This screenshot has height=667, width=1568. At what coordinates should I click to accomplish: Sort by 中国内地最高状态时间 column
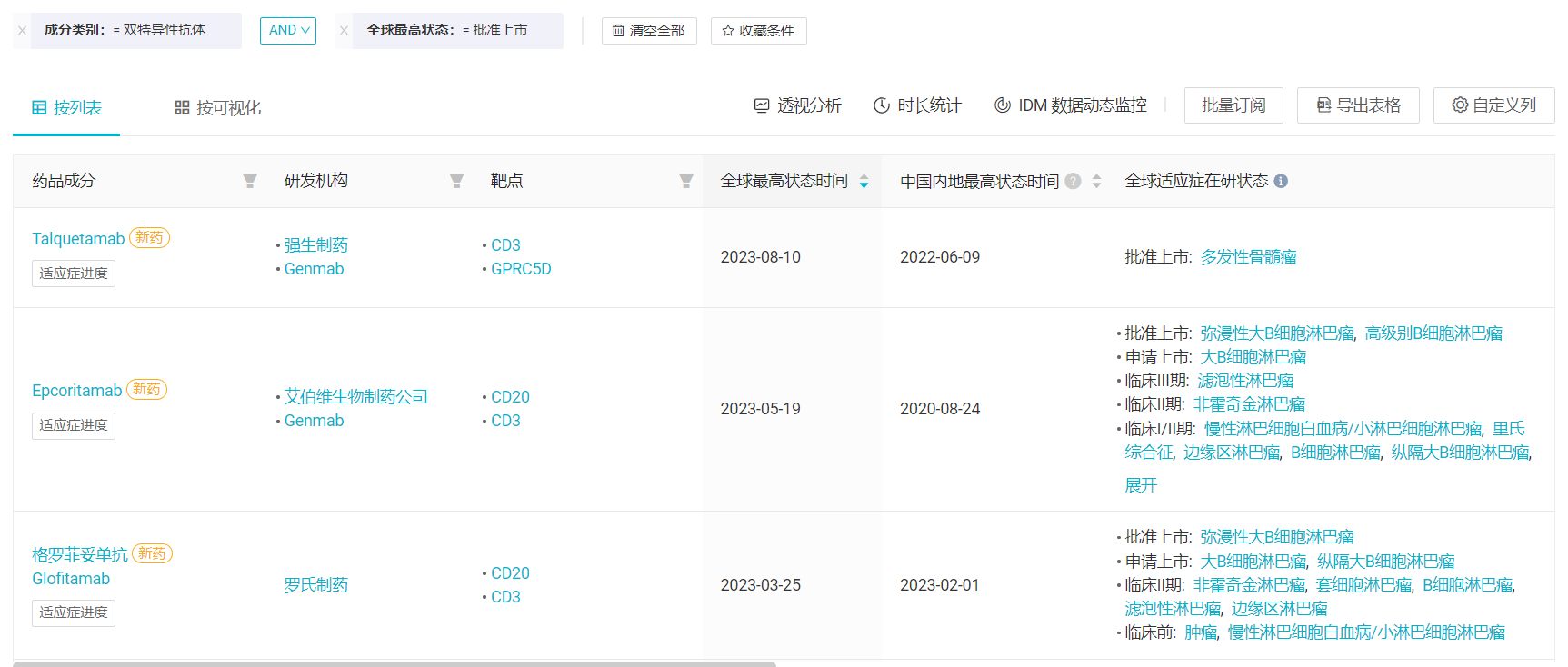click(x=1096, y=181)
